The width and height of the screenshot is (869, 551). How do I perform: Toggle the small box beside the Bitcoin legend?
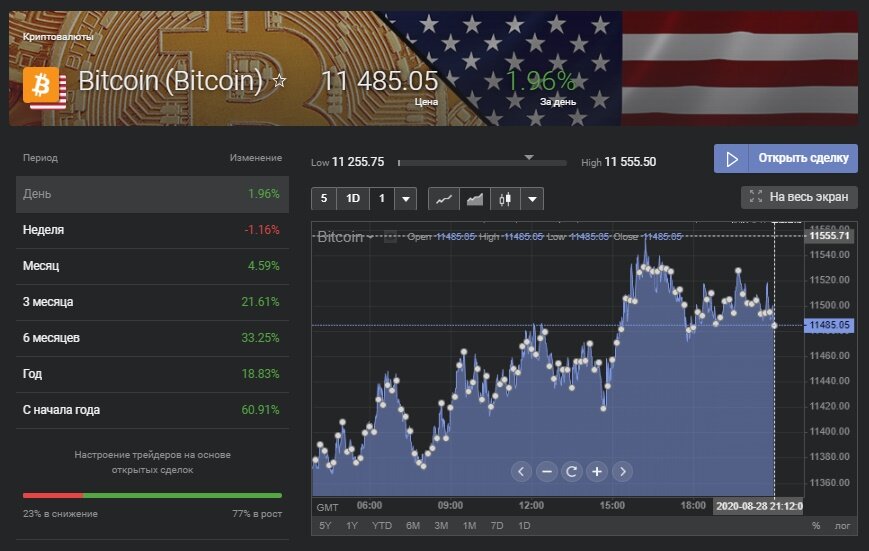coord(391,237)
